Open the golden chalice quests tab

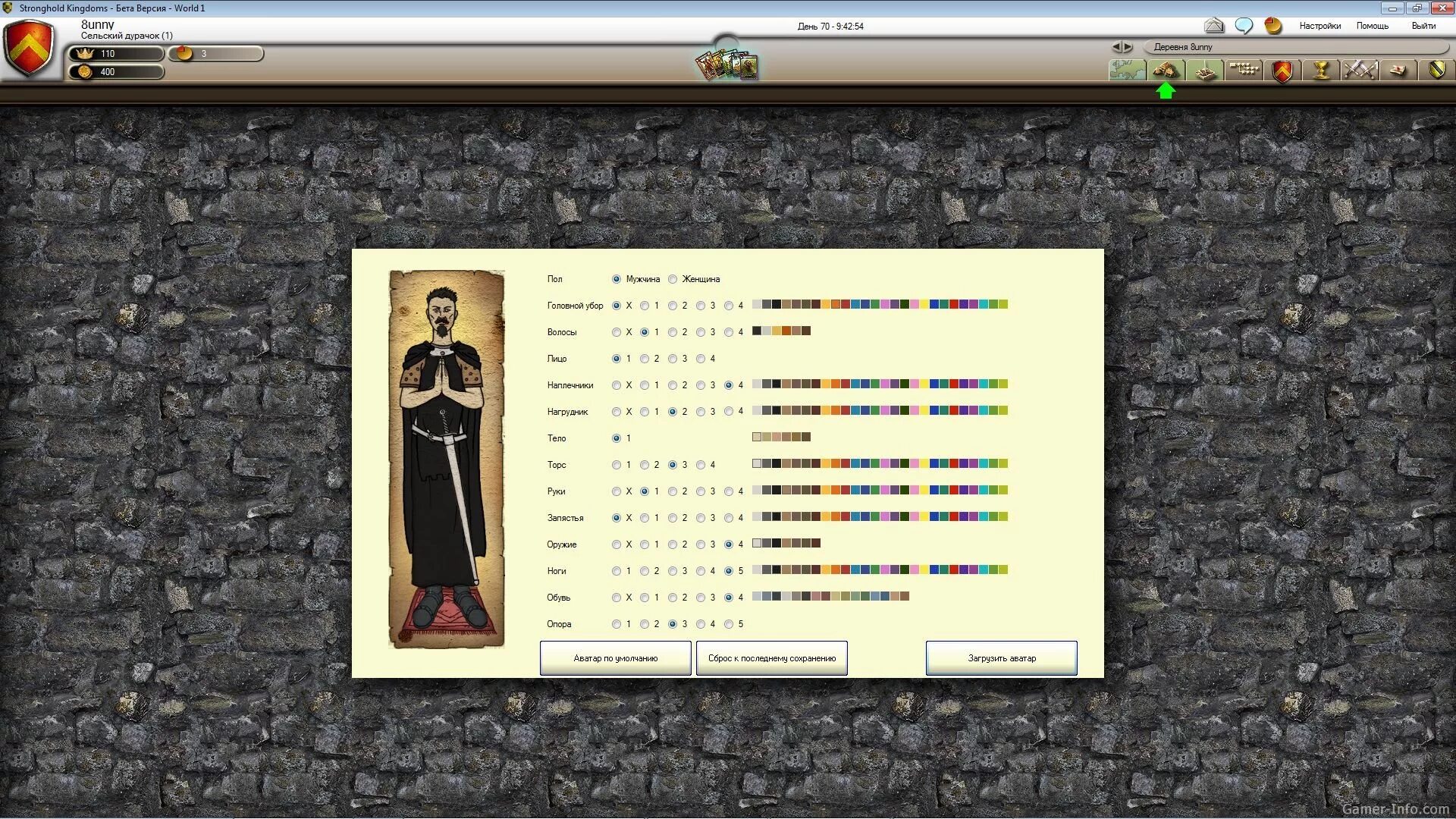click(x=1321, y=71)
